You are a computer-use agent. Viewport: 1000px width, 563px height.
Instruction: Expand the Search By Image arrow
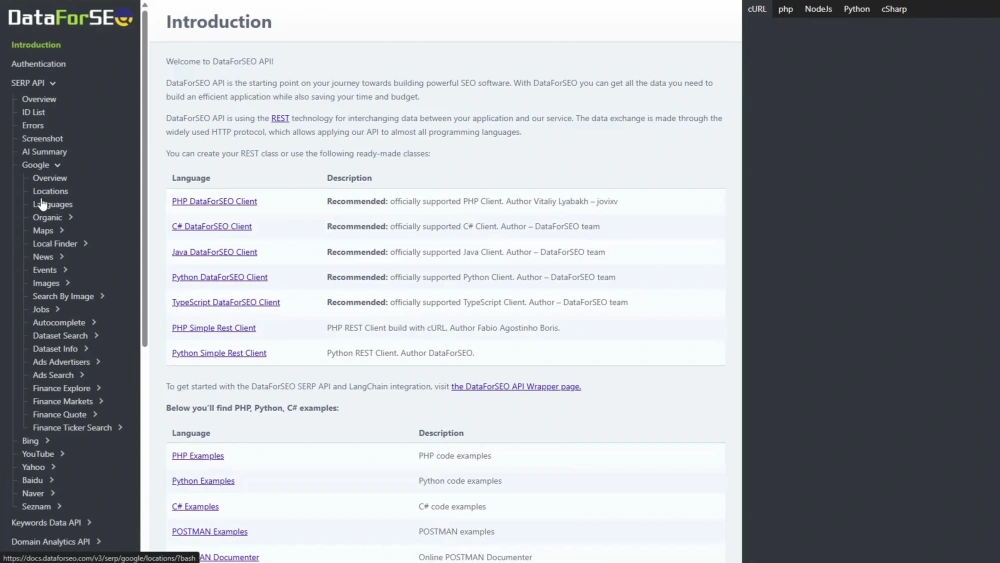coord(102,296)
